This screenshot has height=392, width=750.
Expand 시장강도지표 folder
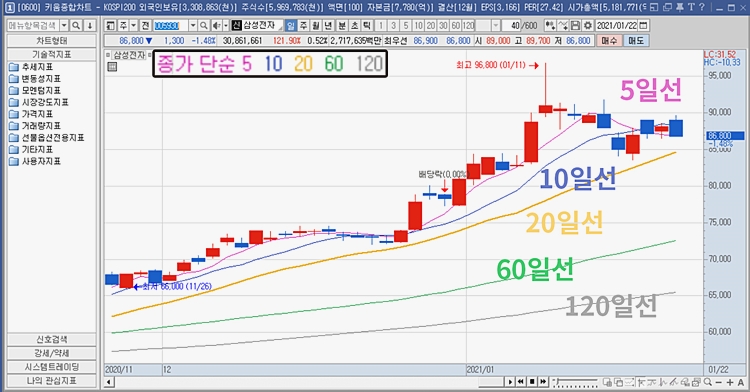38,102
